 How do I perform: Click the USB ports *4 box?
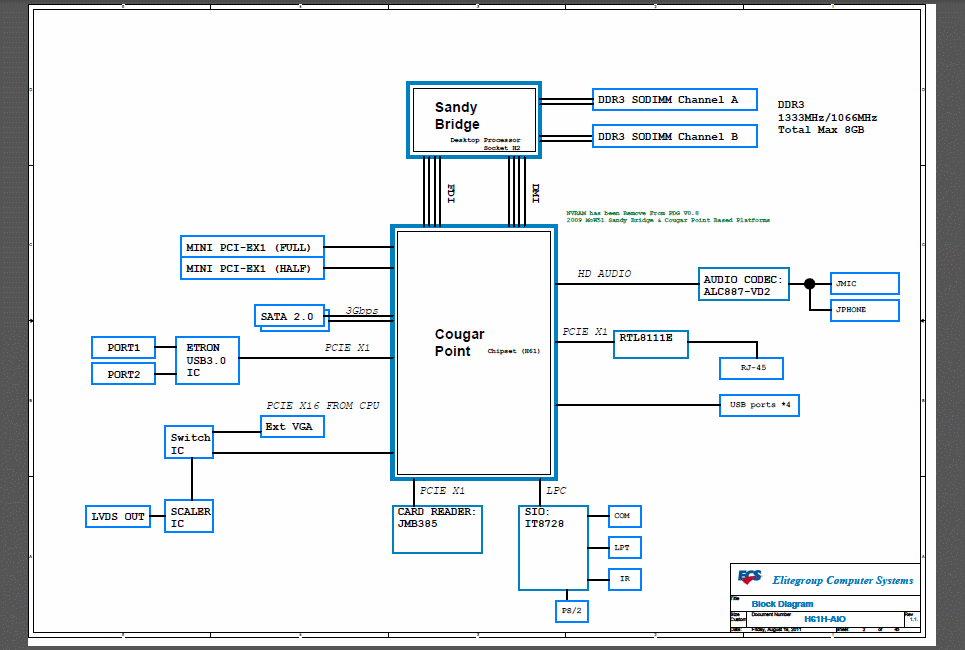coord(759,405)
